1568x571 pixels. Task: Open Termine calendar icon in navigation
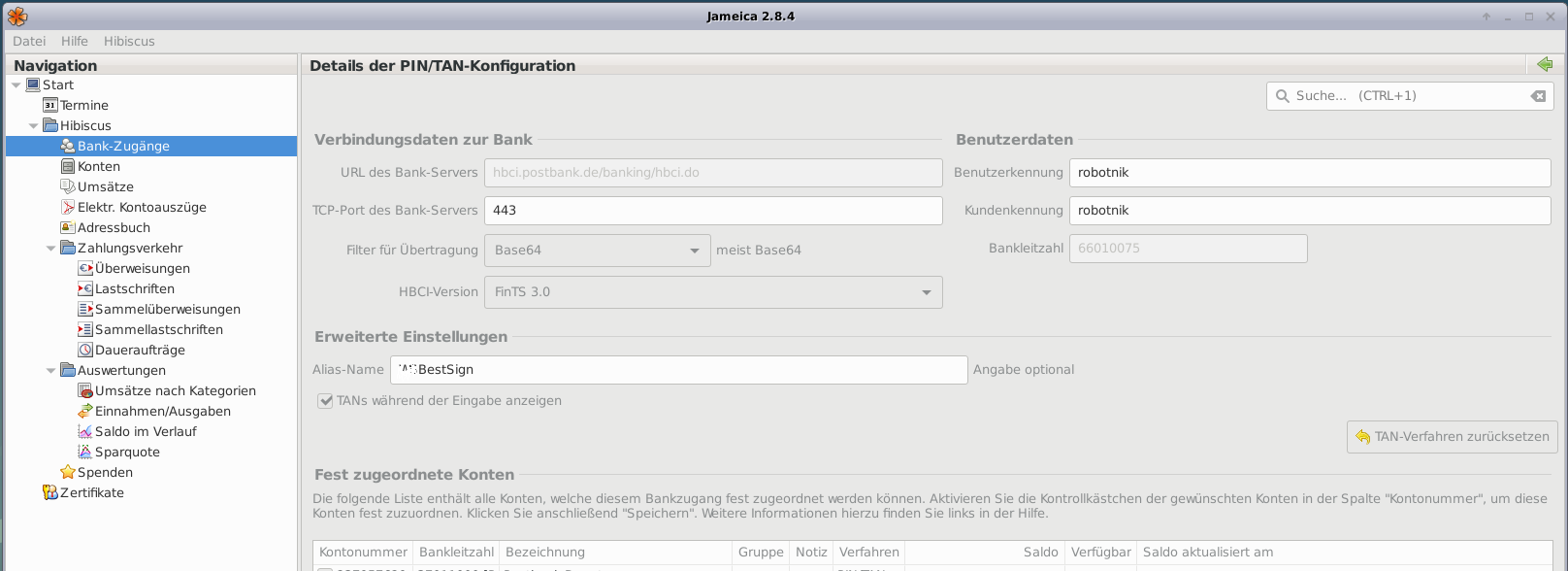tap(50, 105)
